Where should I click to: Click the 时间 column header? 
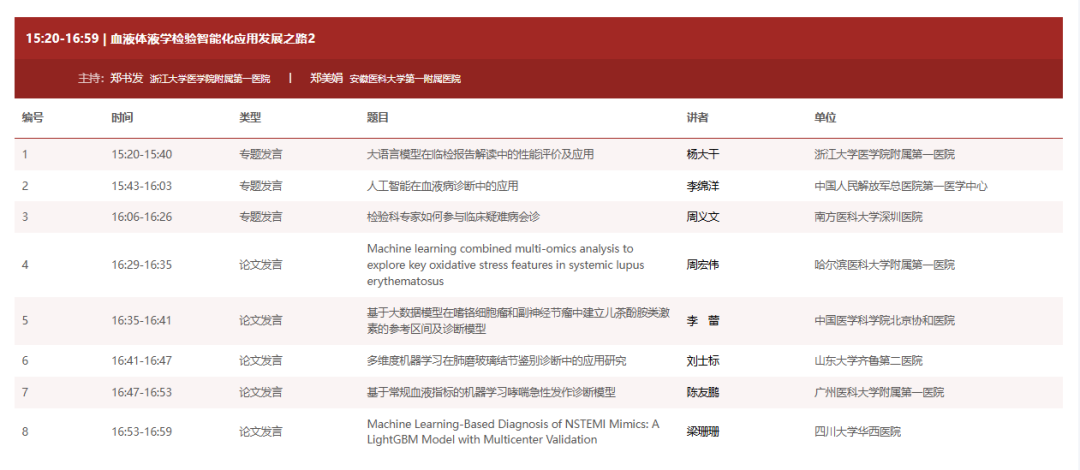(x=122, y=118)
